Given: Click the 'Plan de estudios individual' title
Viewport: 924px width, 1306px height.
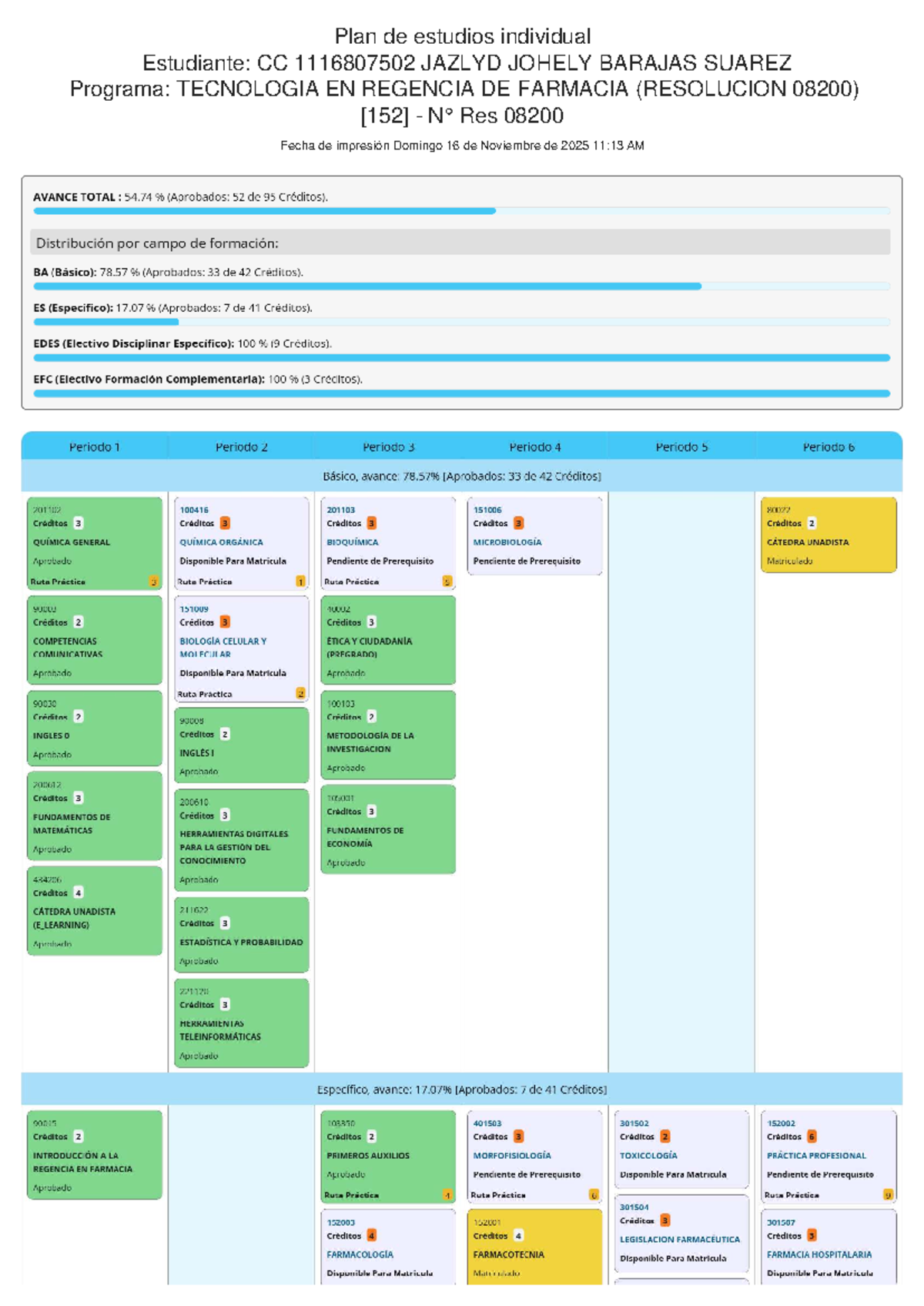Looking at the screenshot, I should 463,36.
